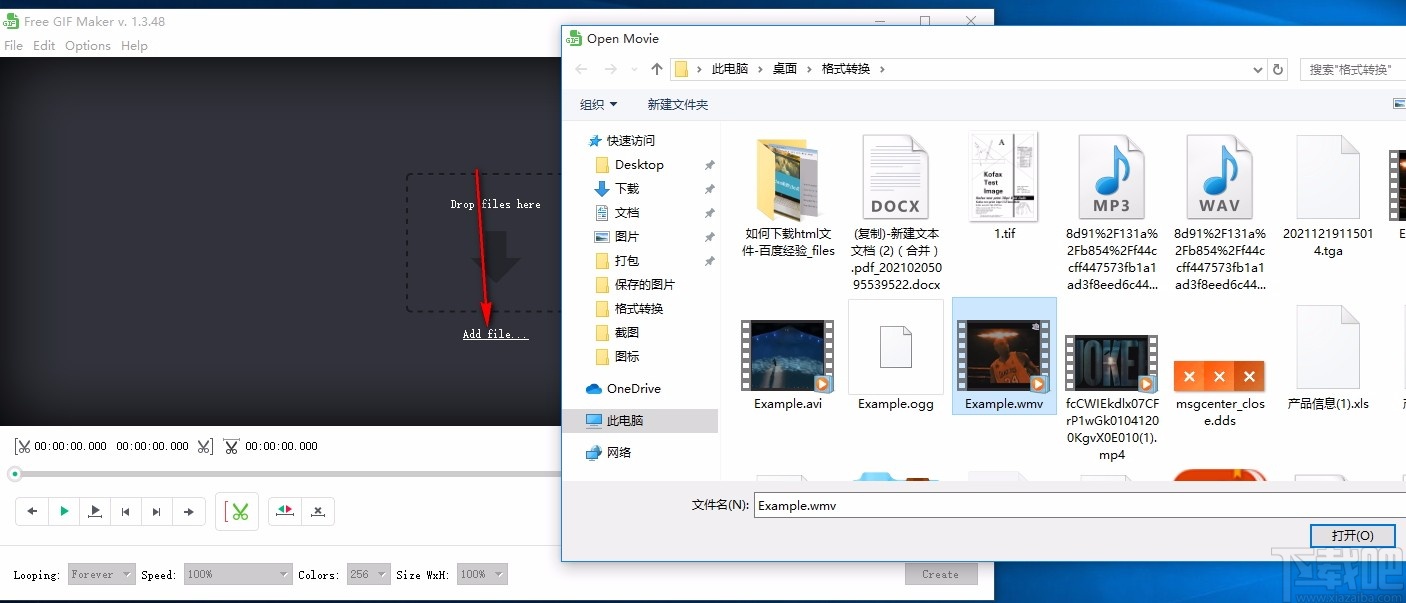Go up one folder level
Screen dimensions: 1406x603
[x=656, y=68]
